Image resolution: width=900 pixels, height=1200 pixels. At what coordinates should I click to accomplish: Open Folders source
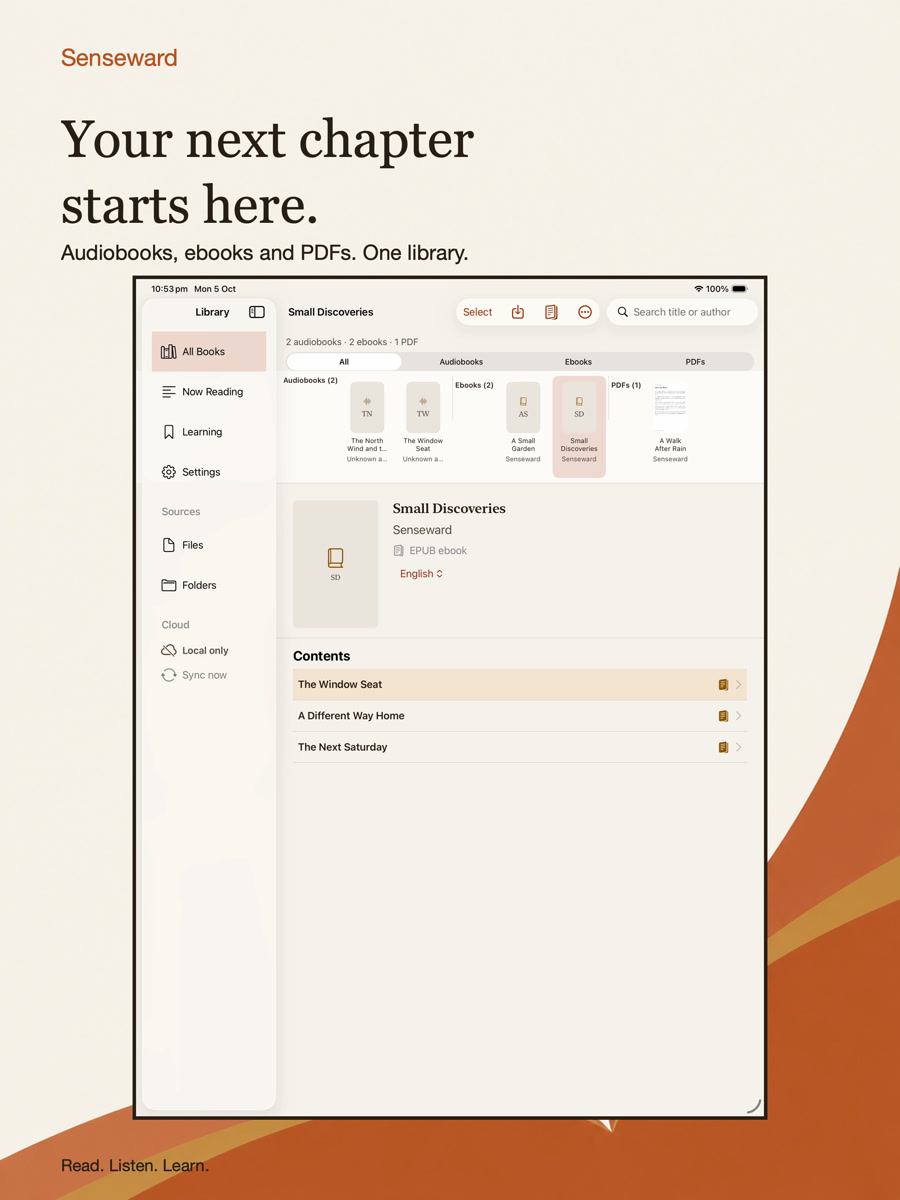click(209, 585)
